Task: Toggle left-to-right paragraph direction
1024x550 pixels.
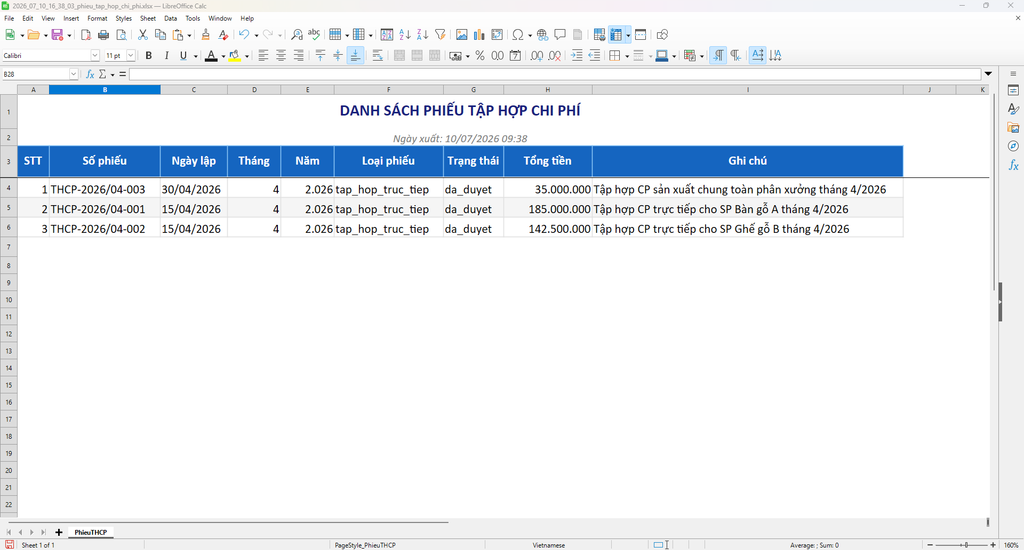Action: pos(718,56)
